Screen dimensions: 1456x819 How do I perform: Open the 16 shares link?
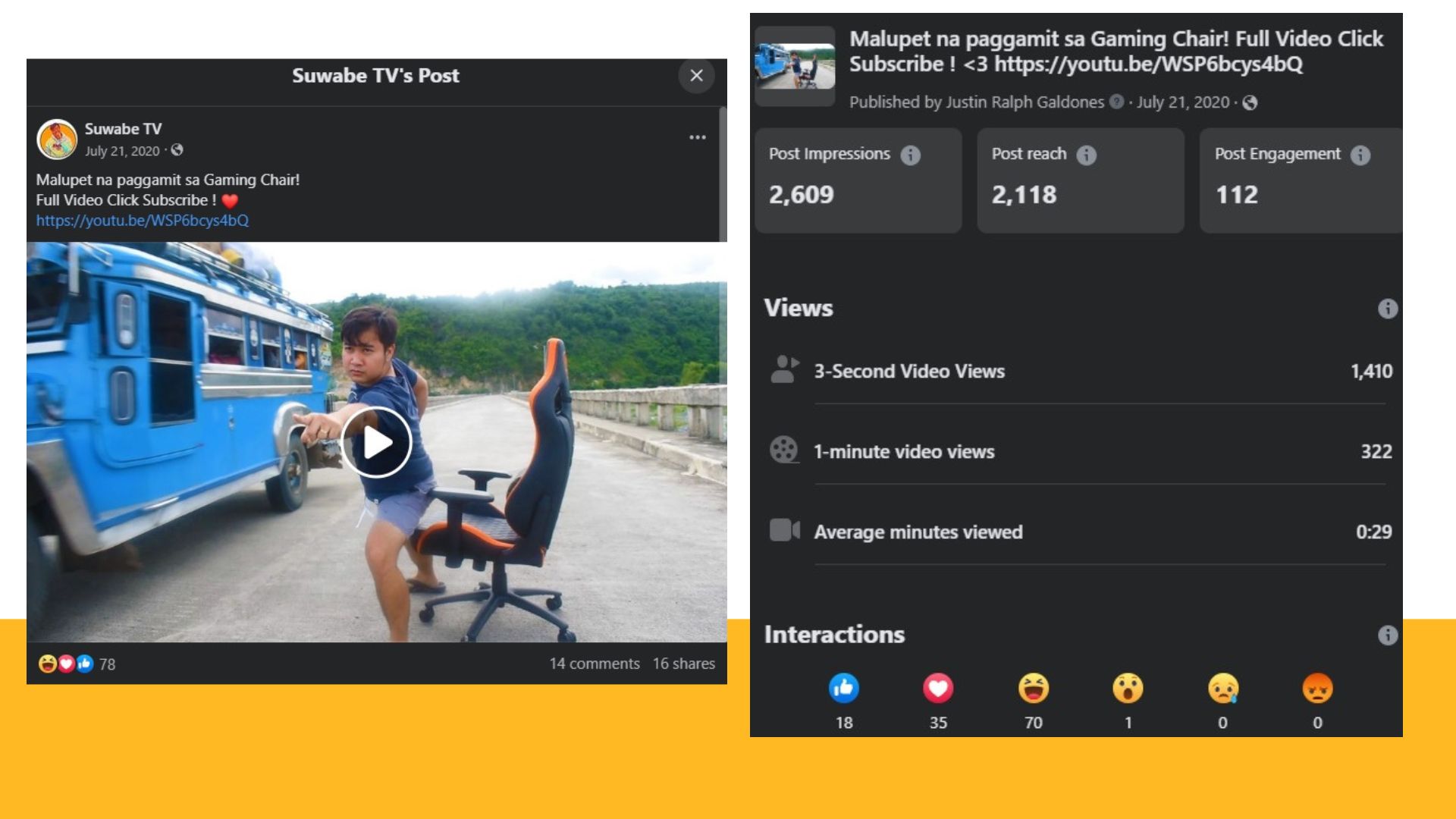pos(683,664)
